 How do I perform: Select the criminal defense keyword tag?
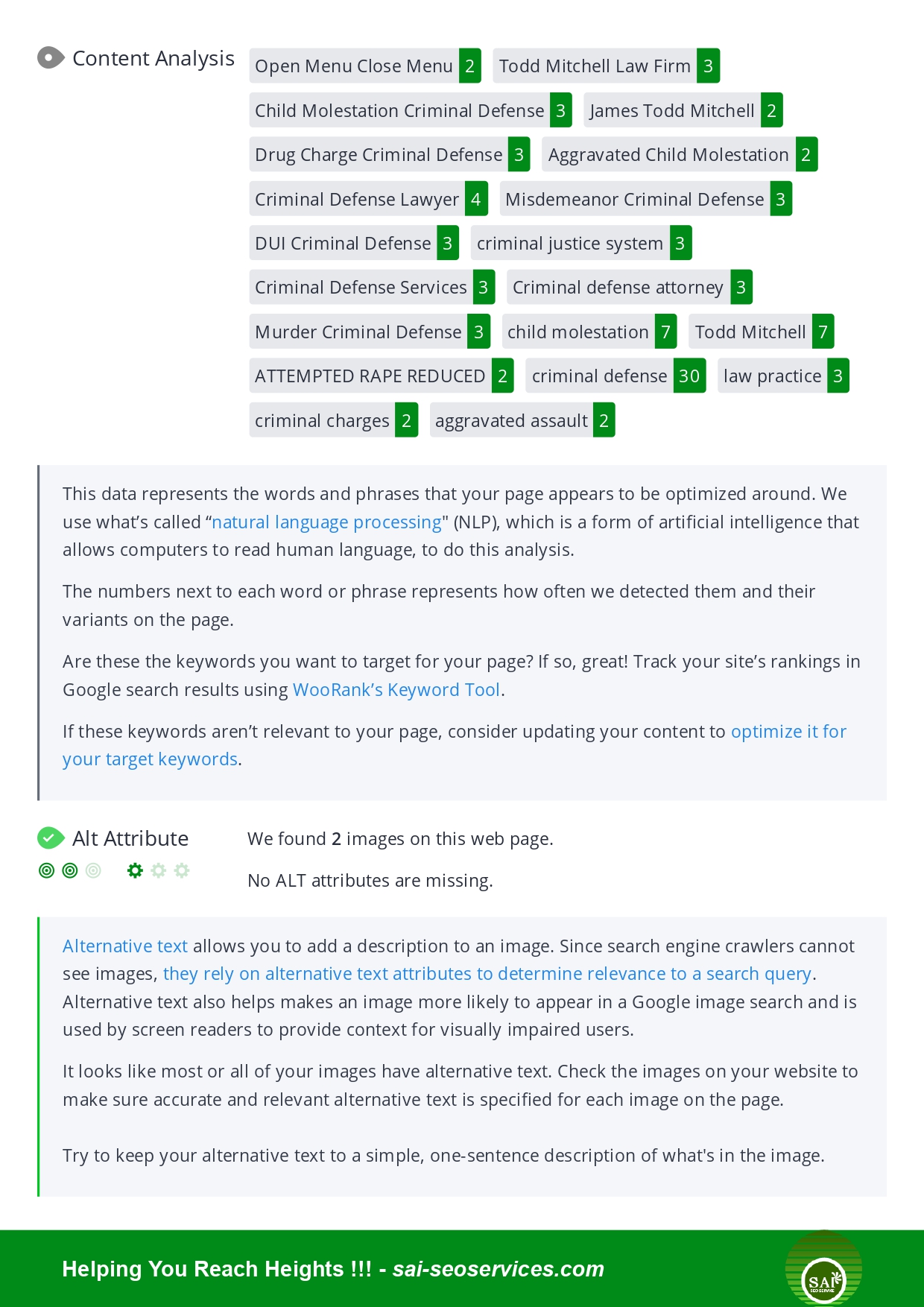point(599,376)
